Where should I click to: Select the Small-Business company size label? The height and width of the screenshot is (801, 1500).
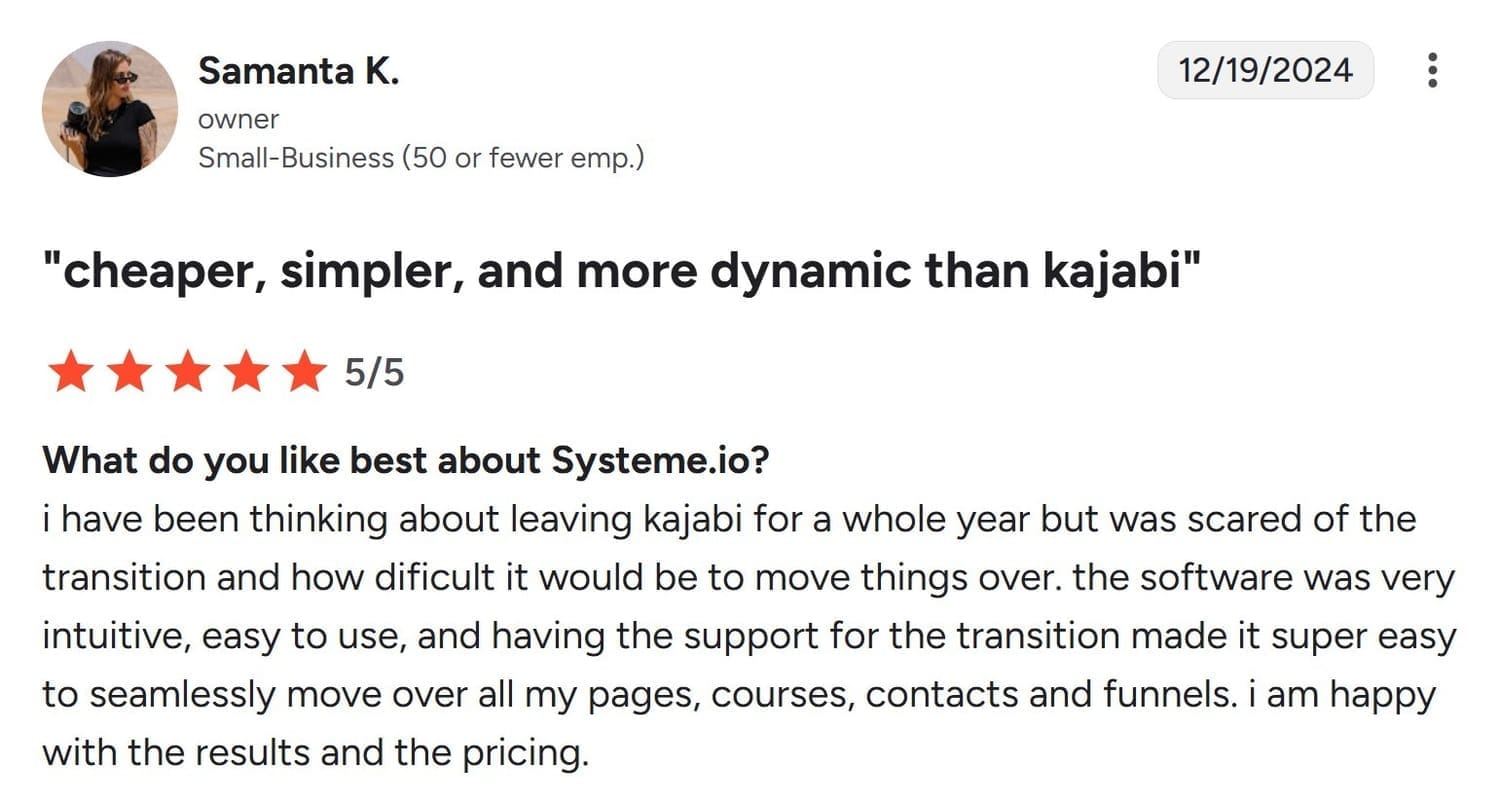[421, 157]
